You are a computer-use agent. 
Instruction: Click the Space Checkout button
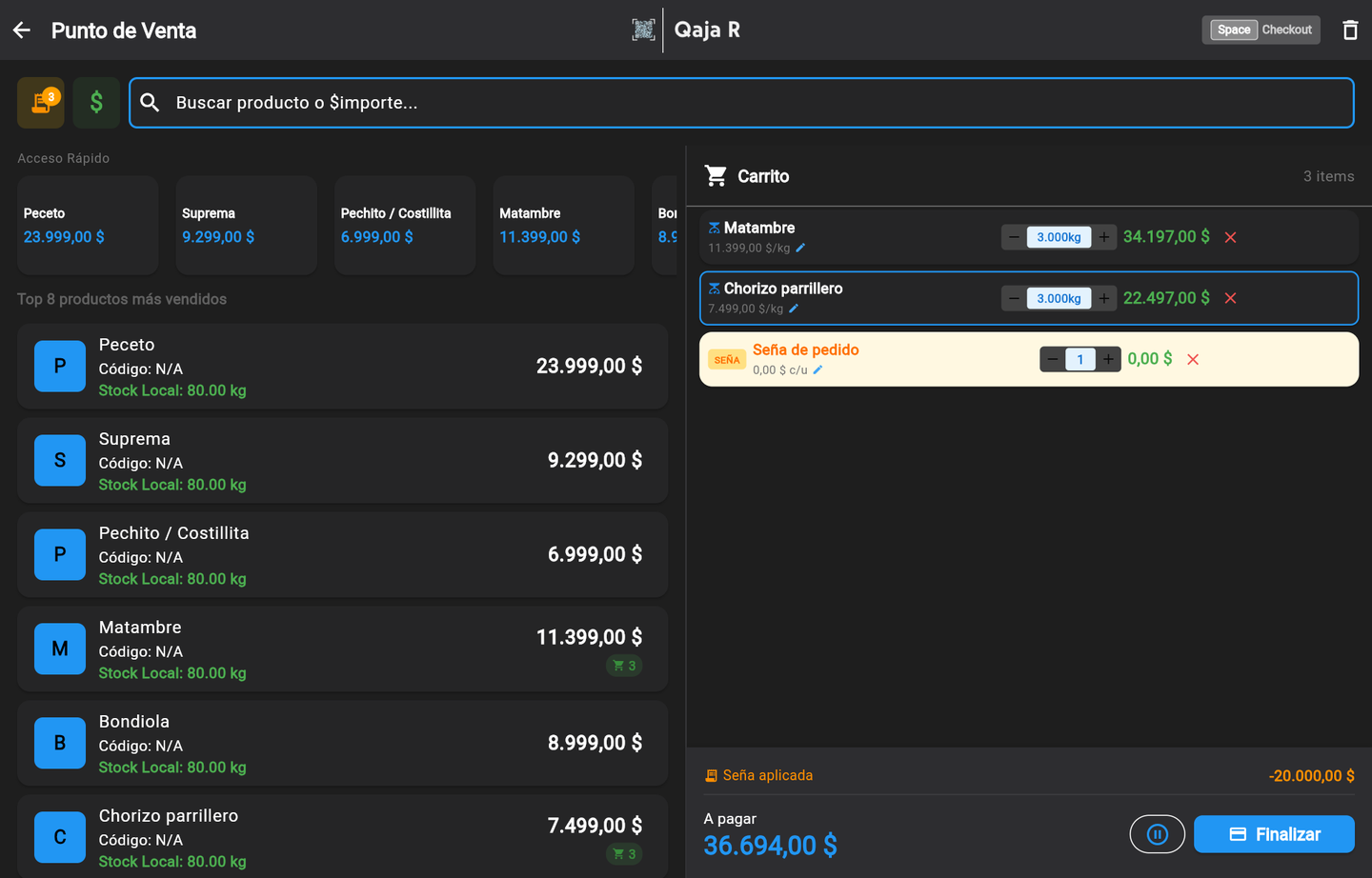(x=1261, y=30)
